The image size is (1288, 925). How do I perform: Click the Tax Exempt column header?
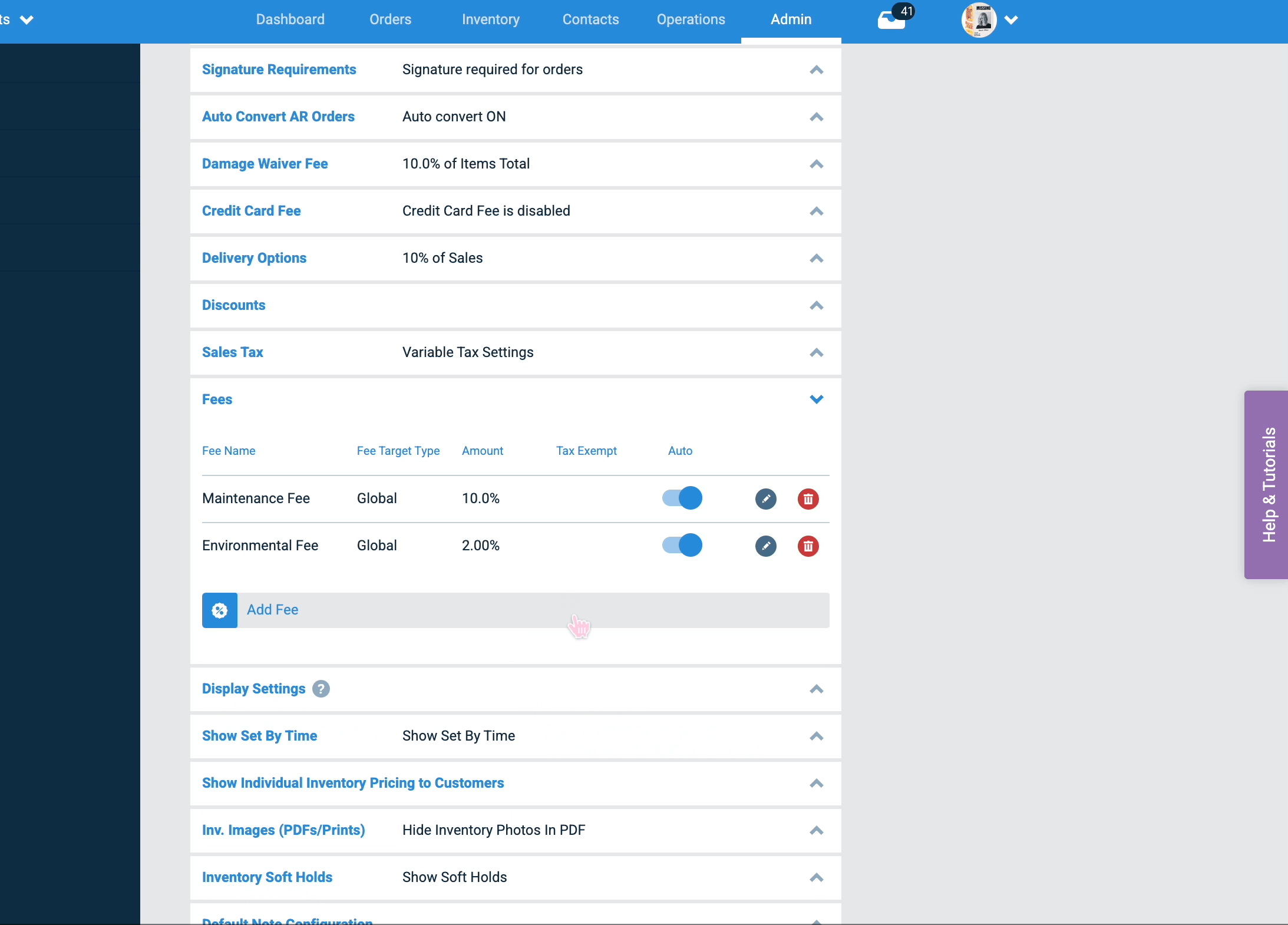pyautogui.click(x=586, y=451)
